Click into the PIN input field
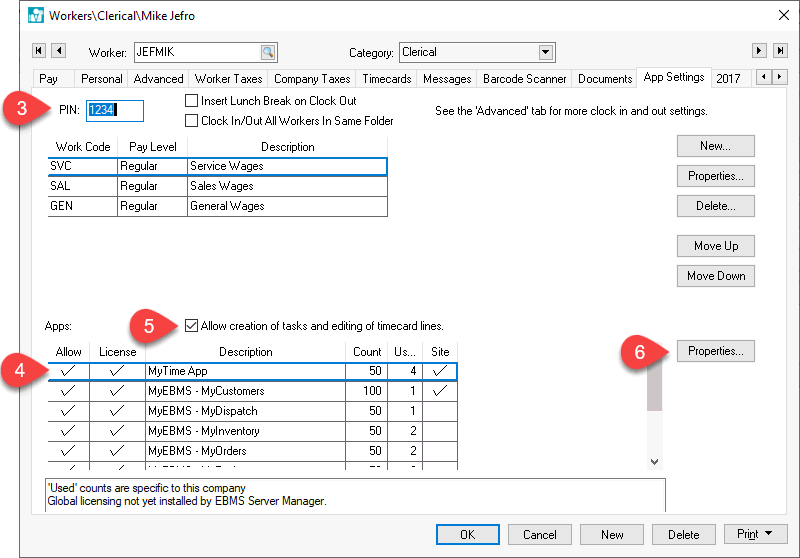Screen dimensions: 800x558 click(115, 110)
